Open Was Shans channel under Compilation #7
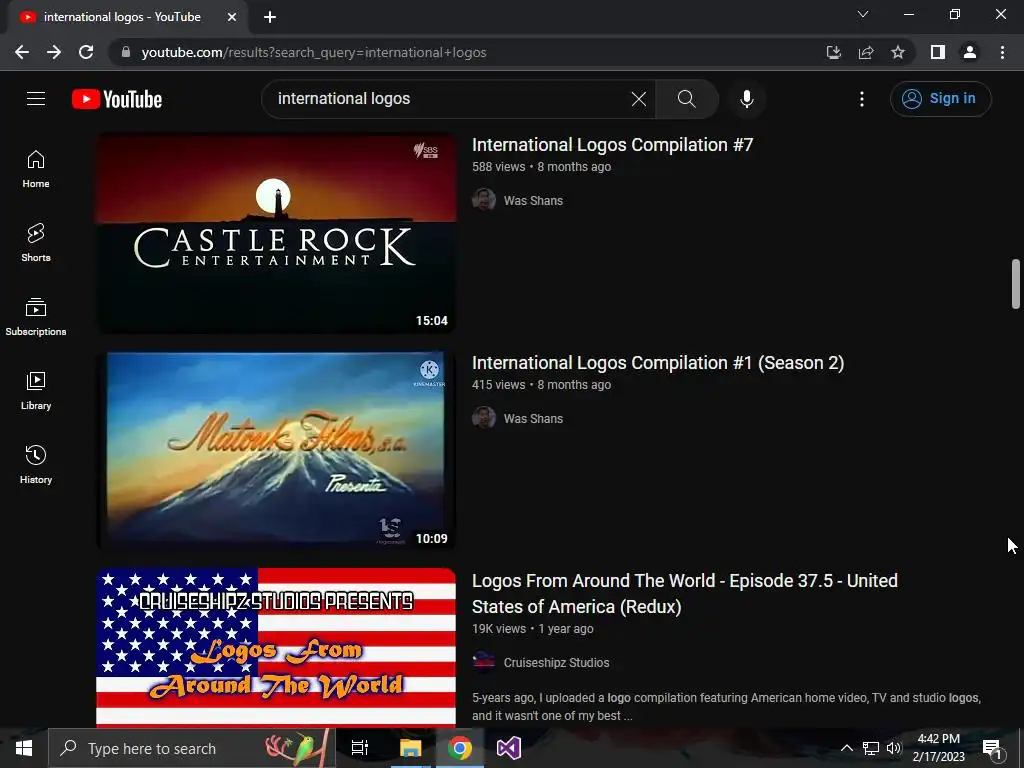Image resolution: width=1024 pixels, height=768 pixels. pos(533,200)
